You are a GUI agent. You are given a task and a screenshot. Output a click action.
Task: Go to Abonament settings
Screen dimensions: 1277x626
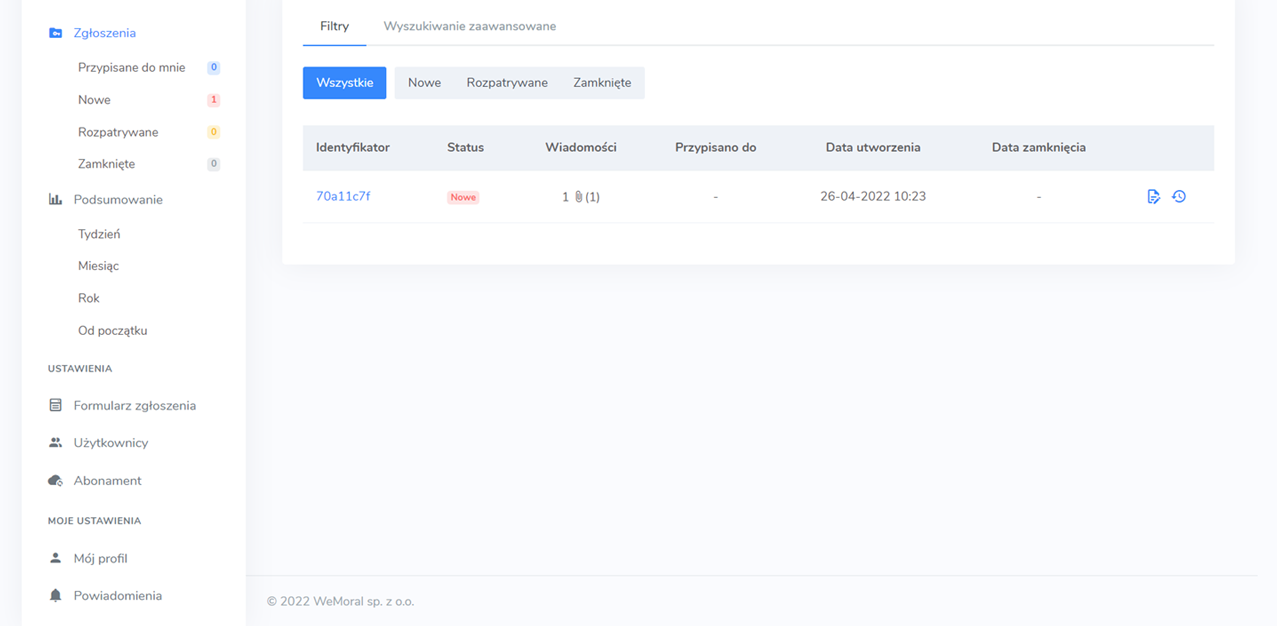tap(108, 481)
